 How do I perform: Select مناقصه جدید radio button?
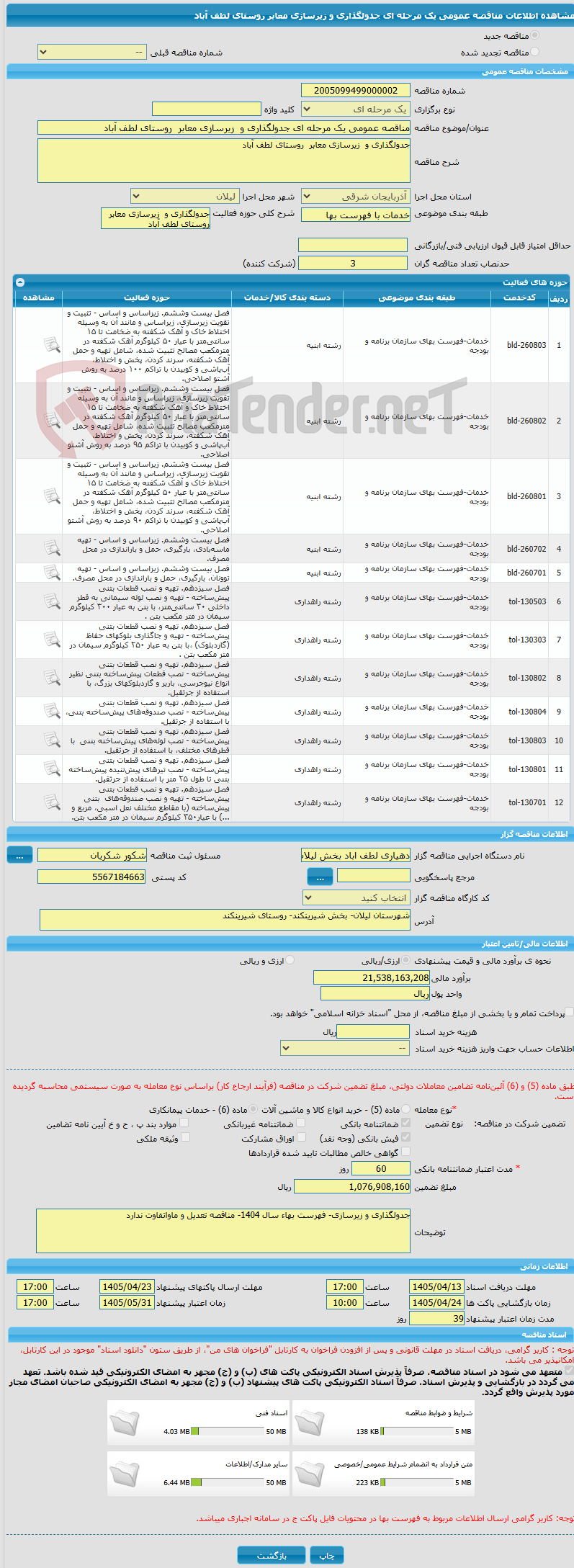pyautogui.click(x=534, y=35)
